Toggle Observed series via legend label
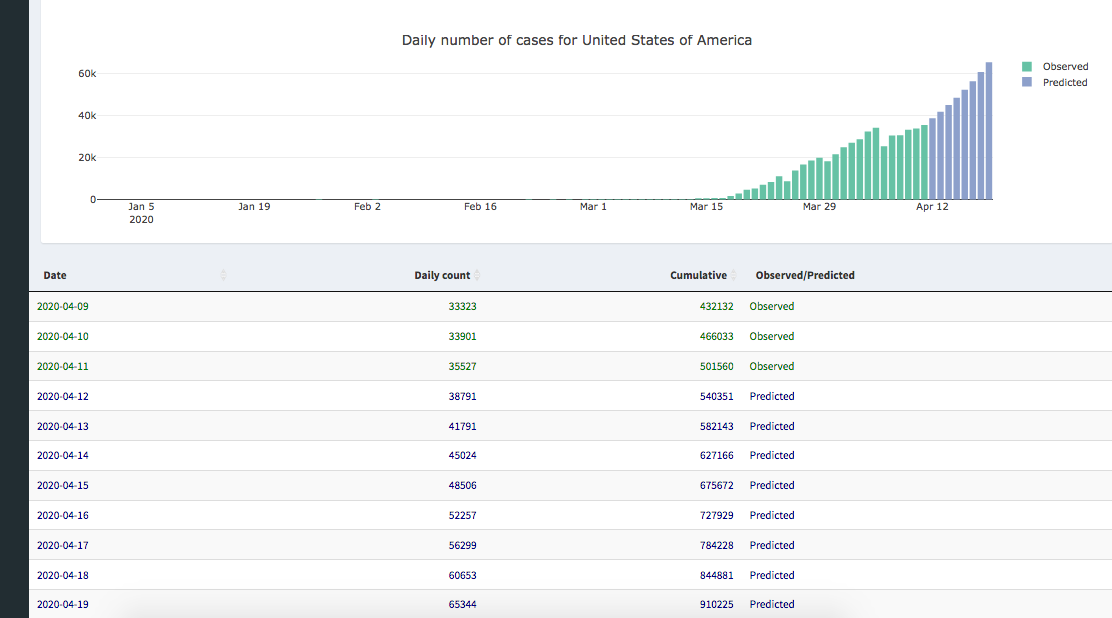The height and width of the screenshot is (618, 1112). (1065, 67)
